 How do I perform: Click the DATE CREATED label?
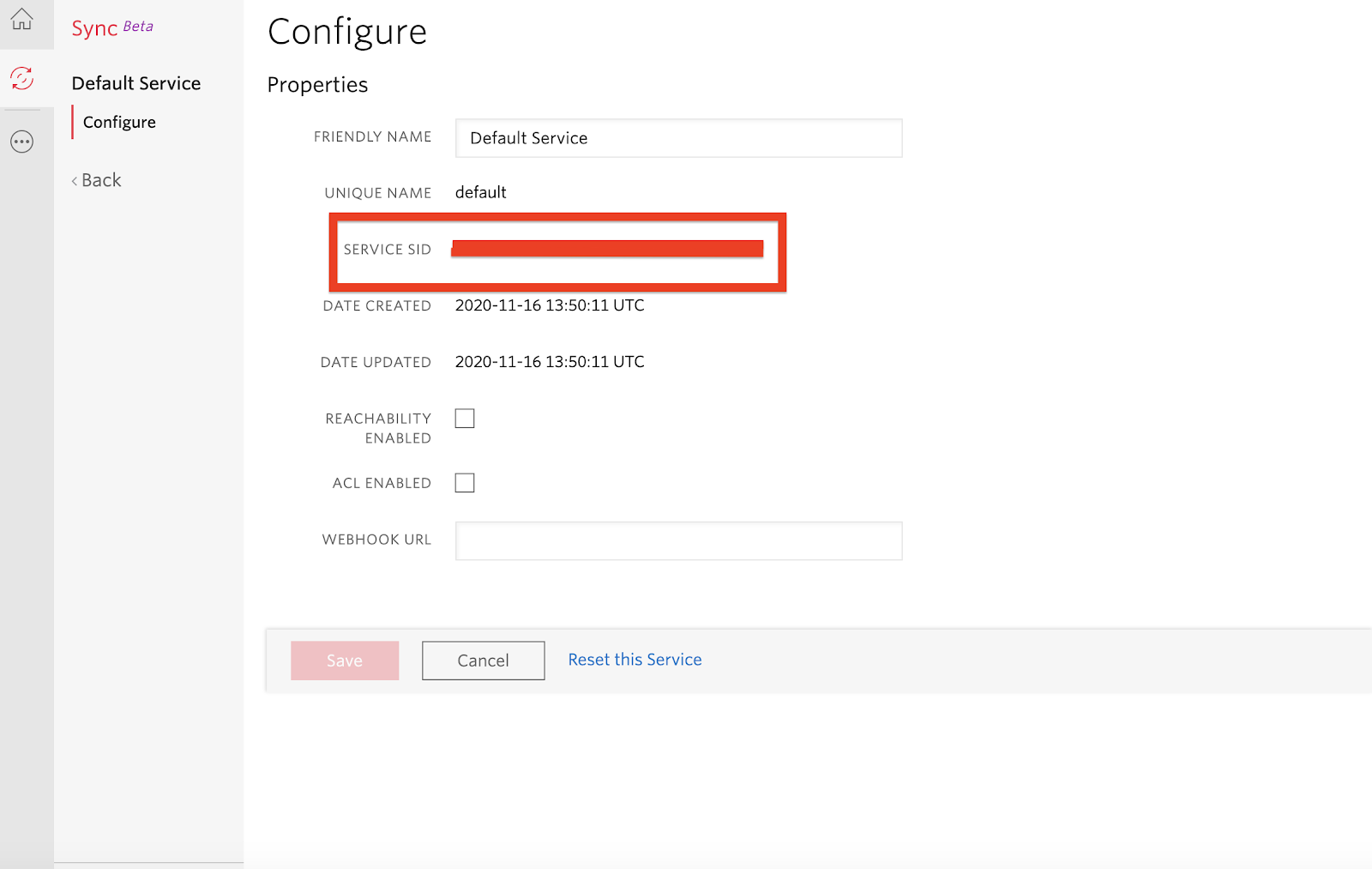point(377,306)
